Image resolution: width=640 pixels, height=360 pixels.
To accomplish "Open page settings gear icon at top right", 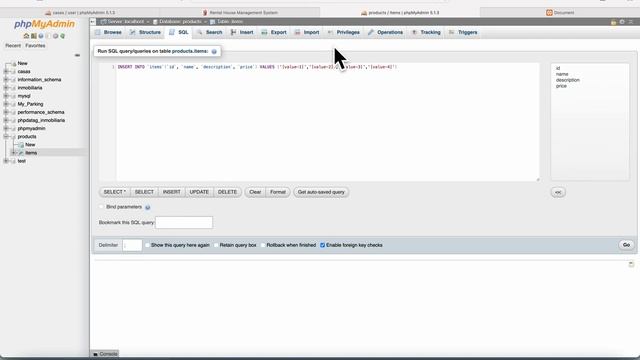I will [x=622, y=22].
